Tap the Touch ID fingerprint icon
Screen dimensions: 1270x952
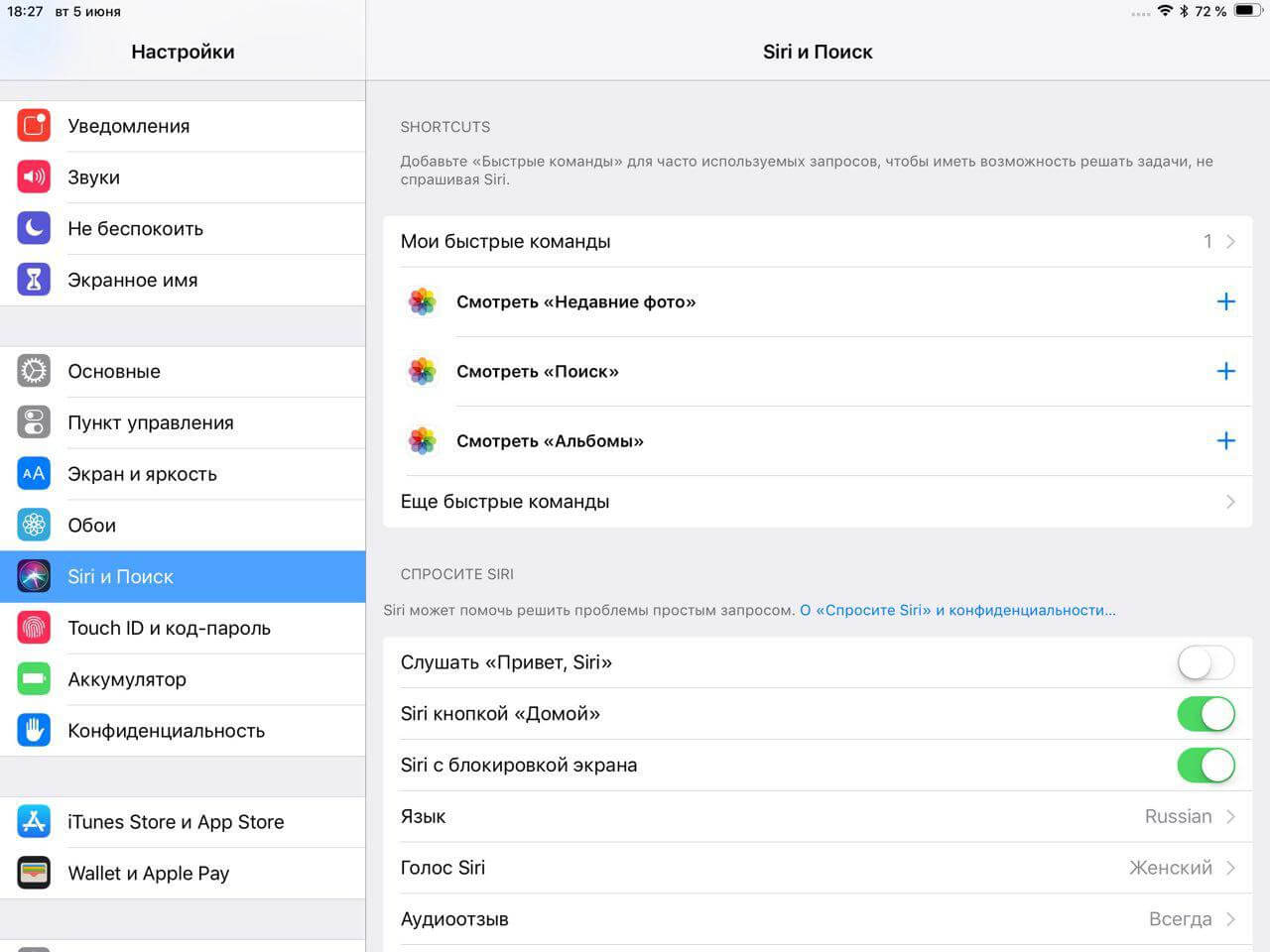click(x=34, y=628)
